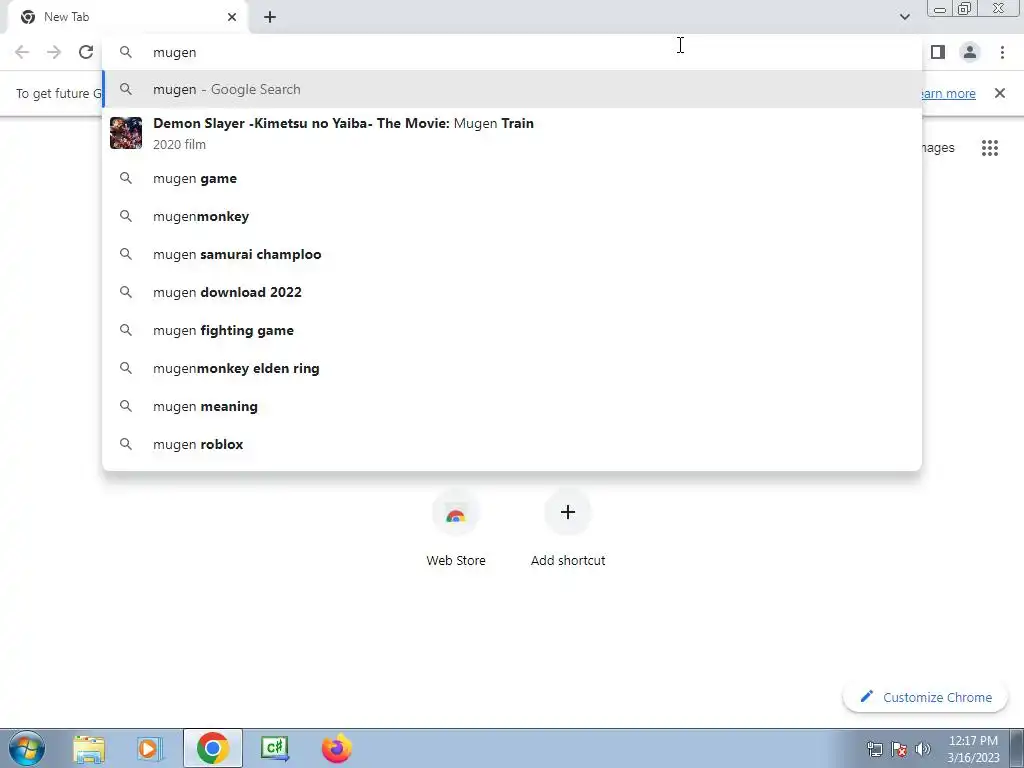Select the Demon Slayer Mugen Train suggestion
This screenshot has width=1024, height=768.
click(x=513, y=133)
